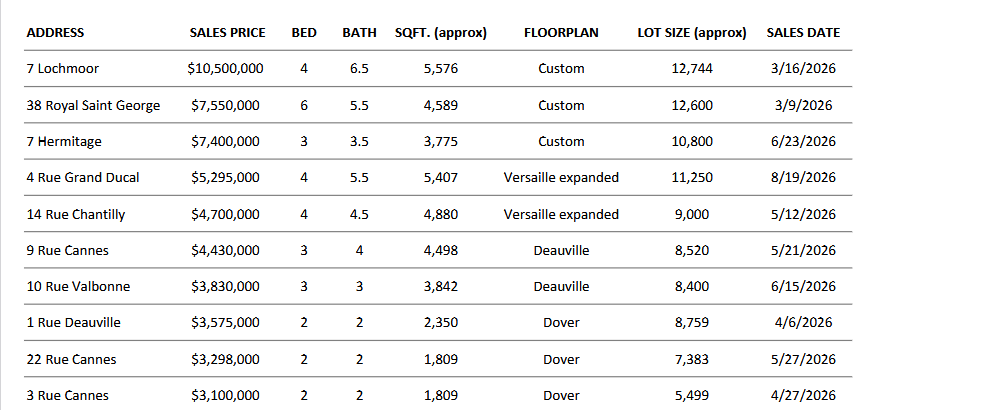Select the FLOORPLAN column header

(561, 33)
